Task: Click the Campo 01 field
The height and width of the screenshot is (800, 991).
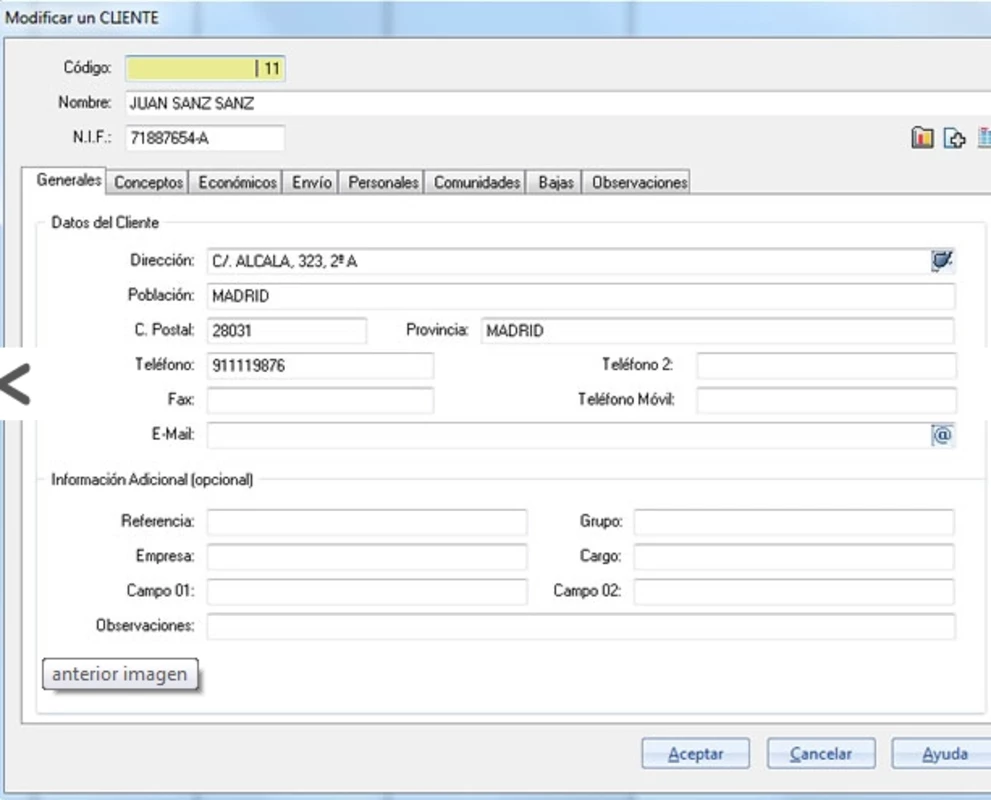Action: point(367,591)
